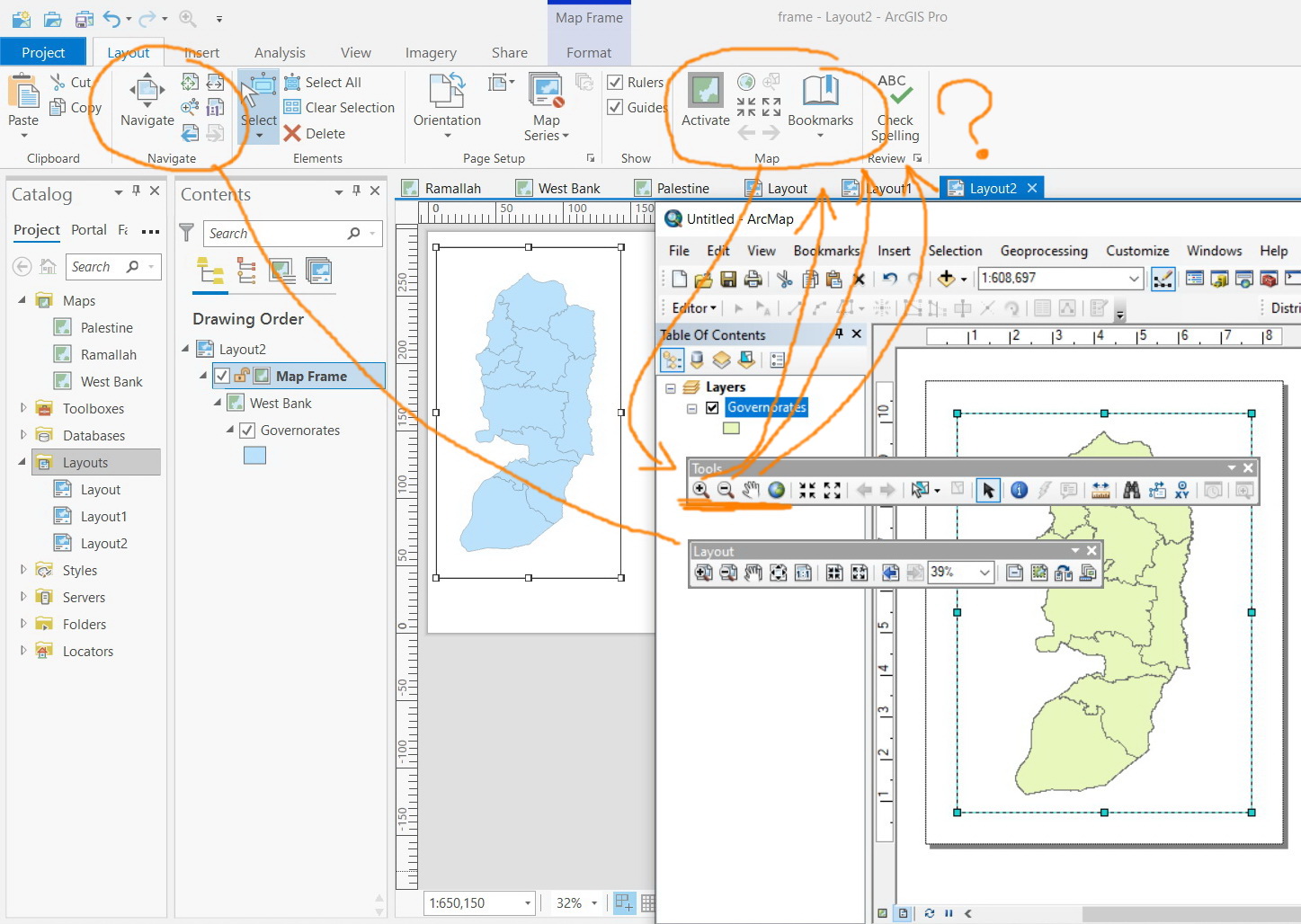Open ArcToolbox red toolbox icon
This screenshot has height=924, width=1301.
tap(1269, 279)
